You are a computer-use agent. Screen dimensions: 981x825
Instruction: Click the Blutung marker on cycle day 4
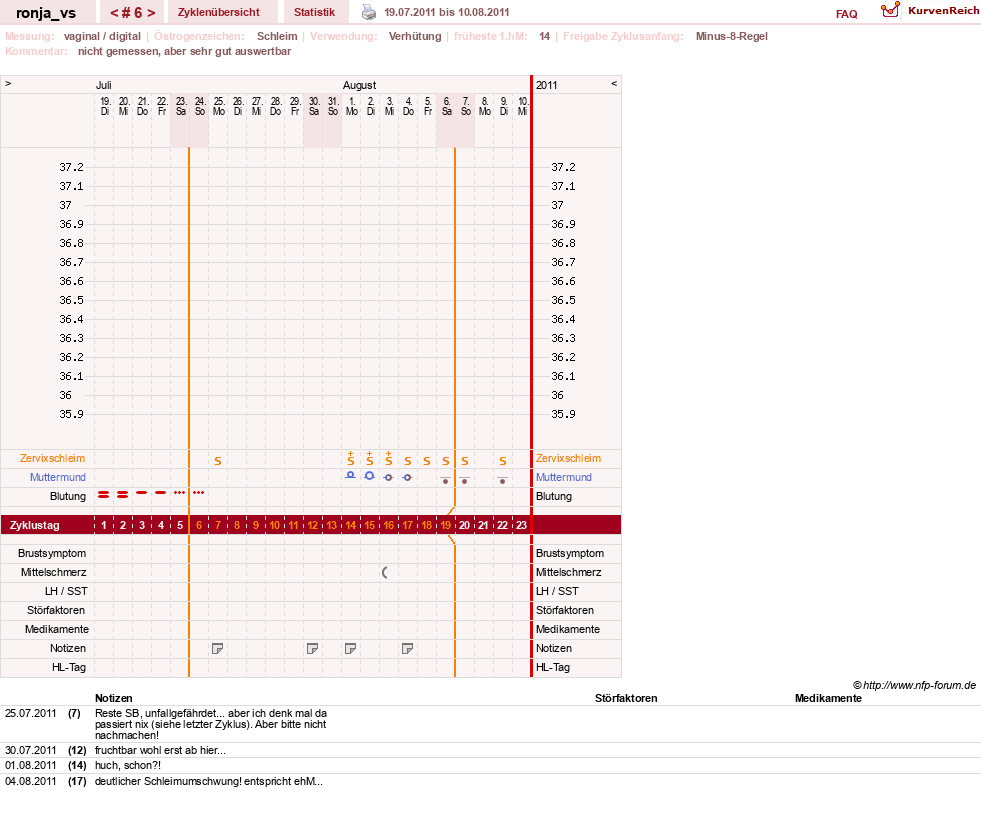[161, 493]
